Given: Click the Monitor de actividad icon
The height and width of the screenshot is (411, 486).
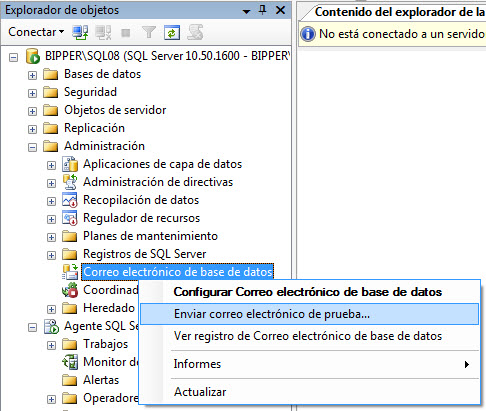Looking at the screenshot, I should [x=70, y=362].
